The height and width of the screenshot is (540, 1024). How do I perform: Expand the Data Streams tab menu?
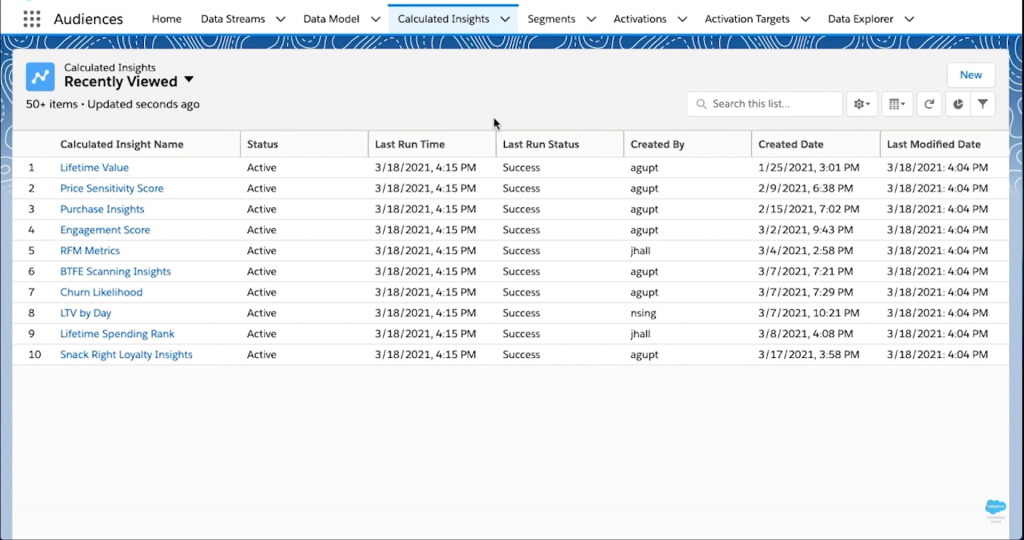(x=280, y=19)
